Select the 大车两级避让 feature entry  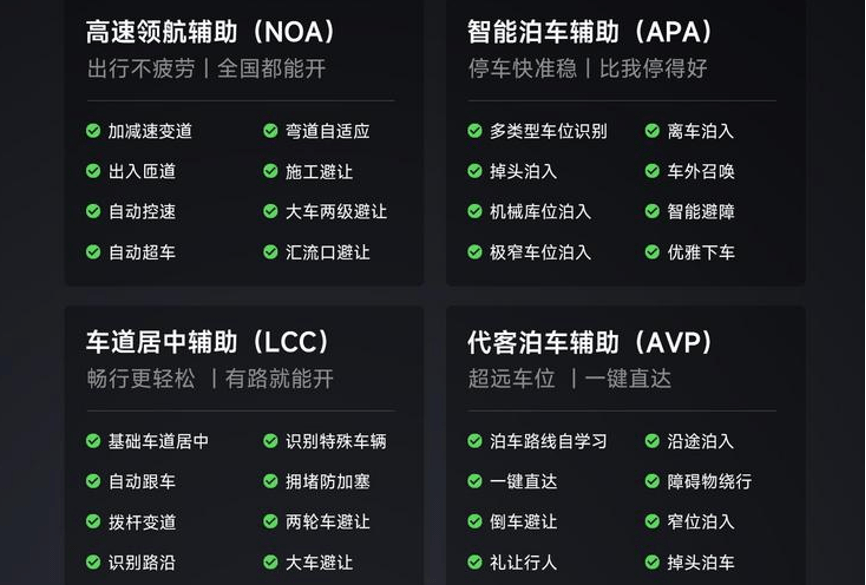point(336,212)
